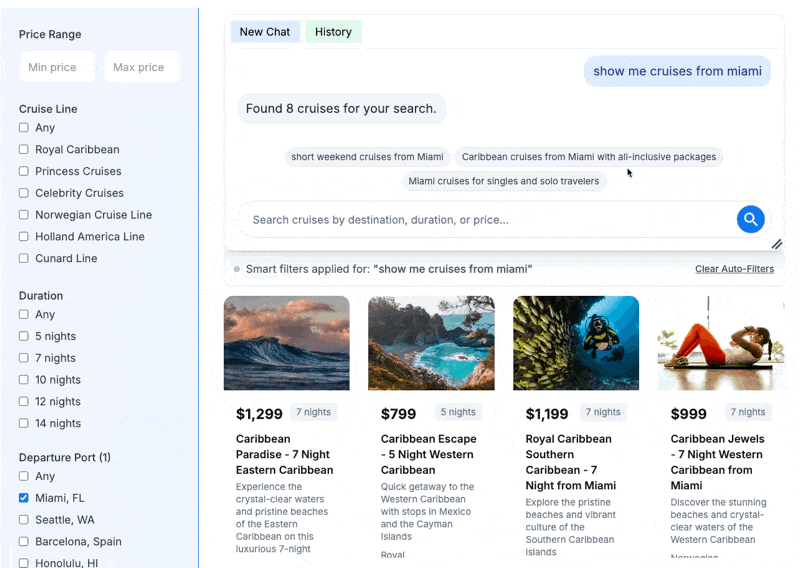Click the blue search magnifier button
The image size is (800, 568).
pyautogui.click(x=750, y=219)
